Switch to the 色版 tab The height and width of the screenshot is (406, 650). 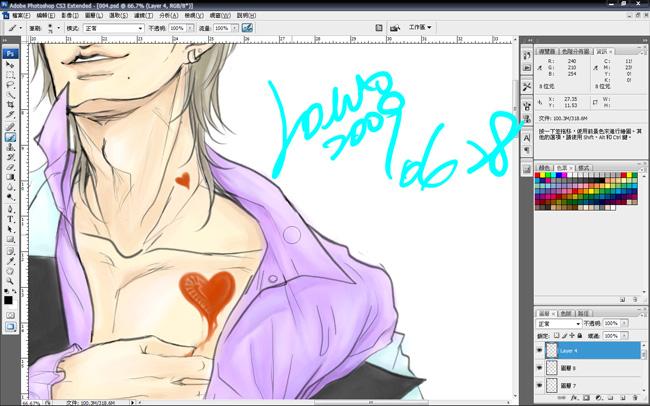[x=565, y=313]
